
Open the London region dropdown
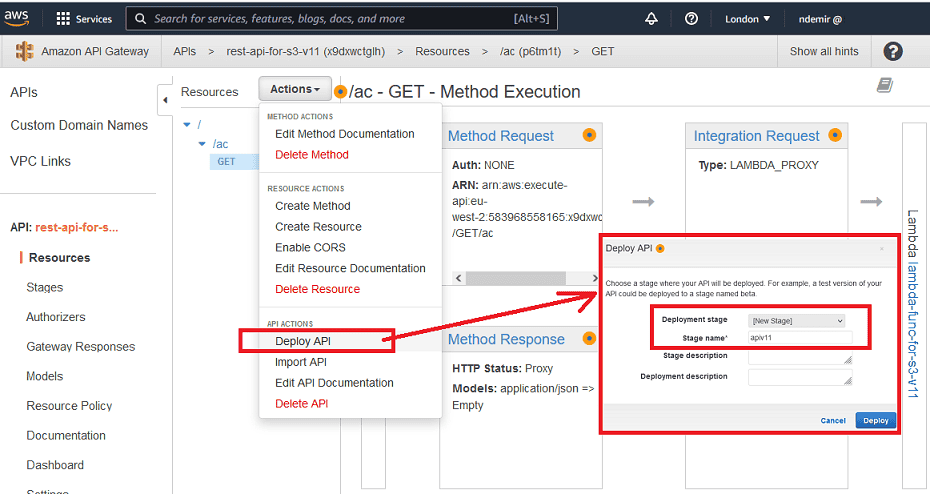pos(747,19)
